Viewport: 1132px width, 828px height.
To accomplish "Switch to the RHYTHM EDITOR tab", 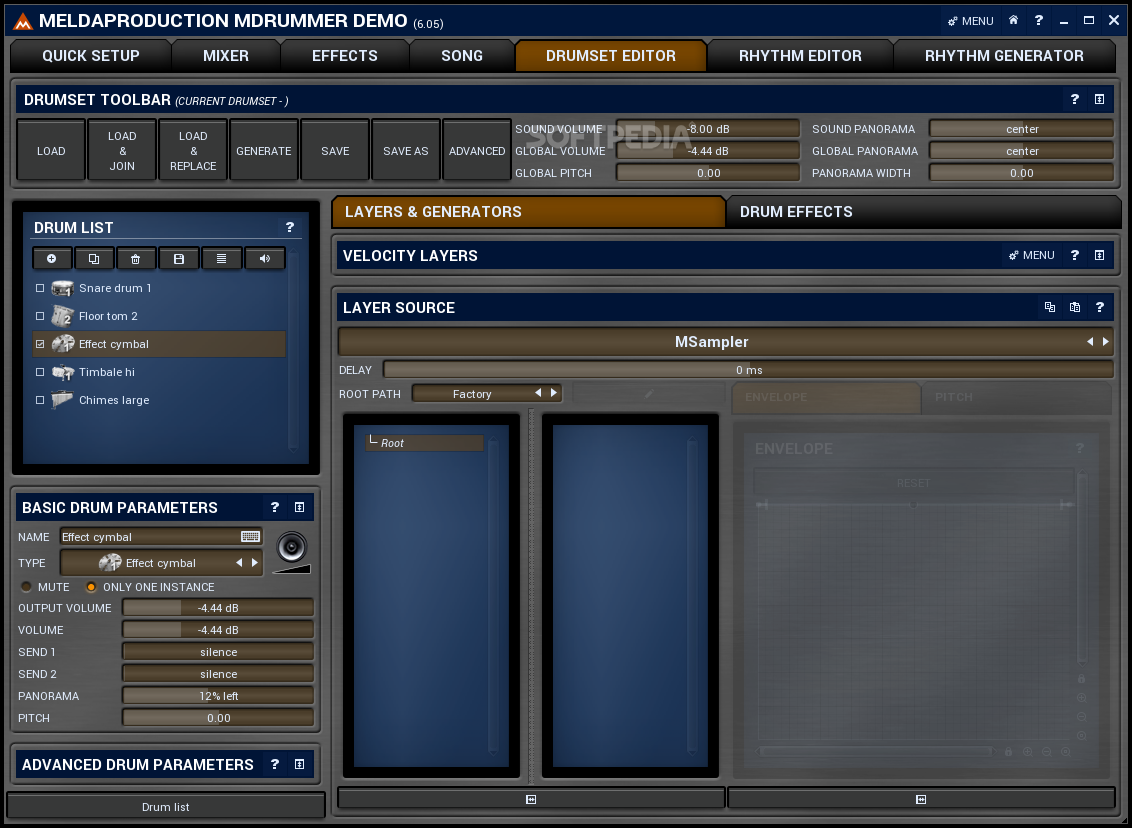I will click(x=800, y=56).
